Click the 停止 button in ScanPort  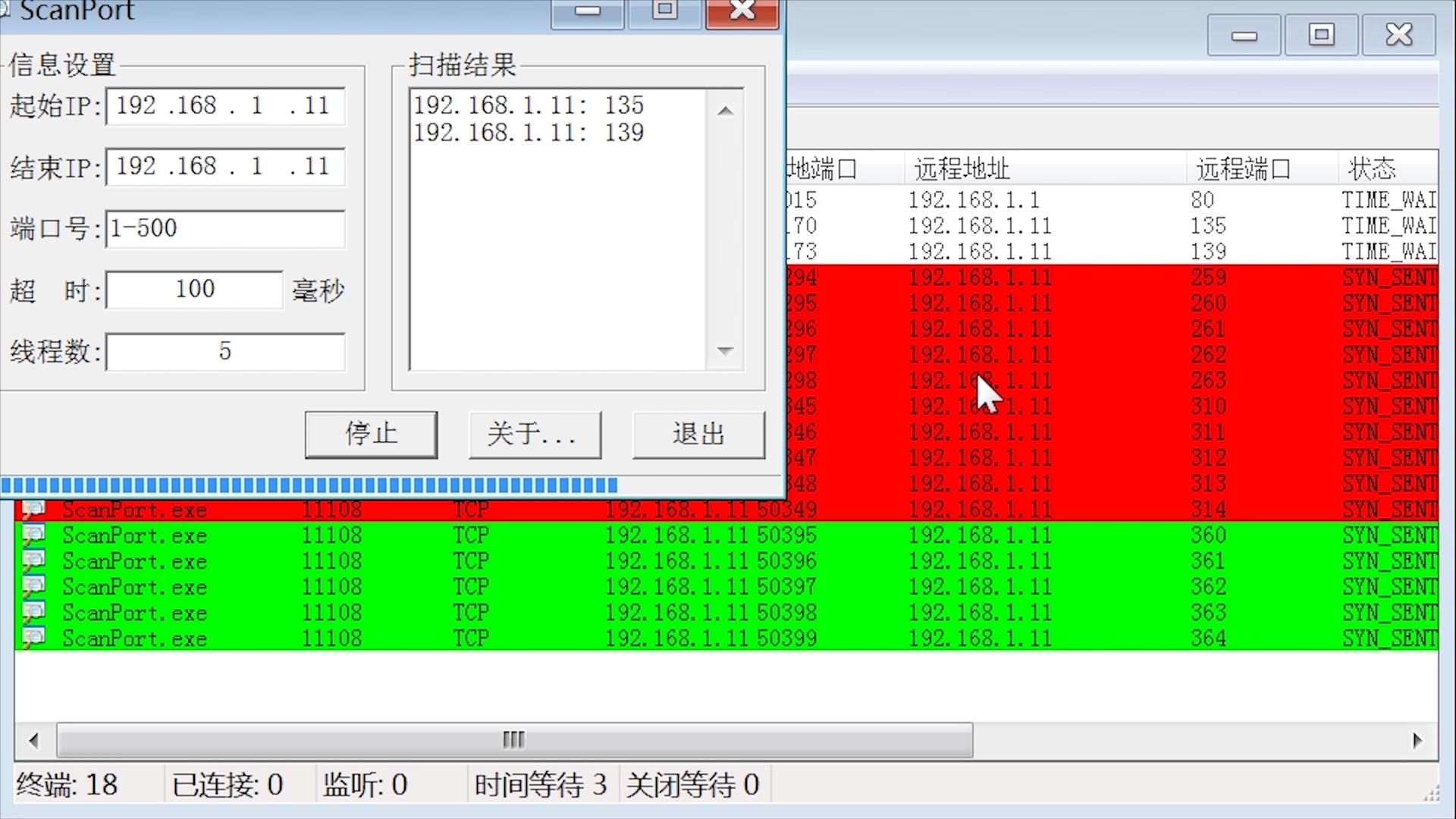pos(371,435)
